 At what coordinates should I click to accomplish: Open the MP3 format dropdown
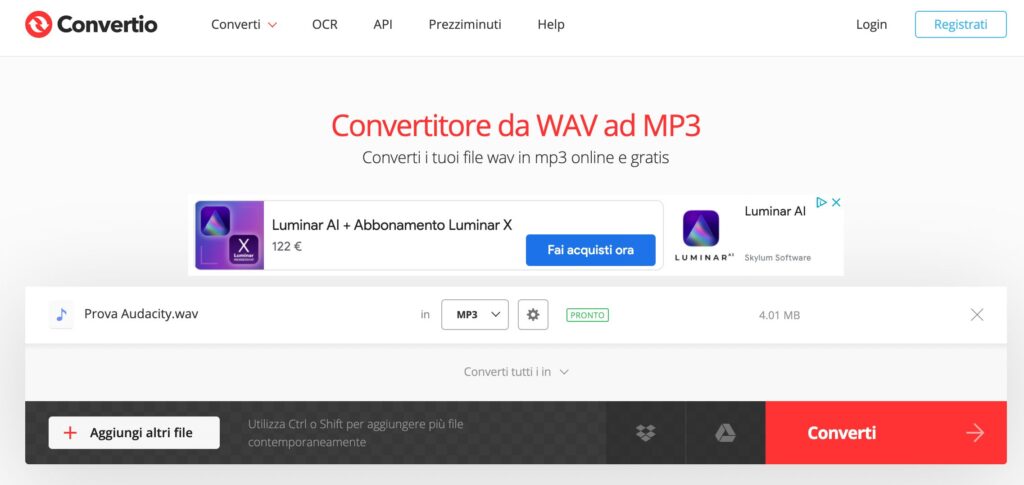(475, 315)
